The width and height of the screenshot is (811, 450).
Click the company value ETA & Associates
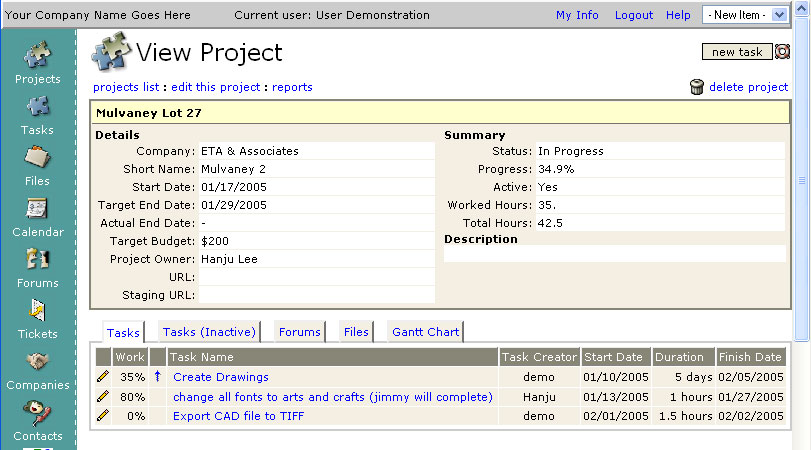250,151
